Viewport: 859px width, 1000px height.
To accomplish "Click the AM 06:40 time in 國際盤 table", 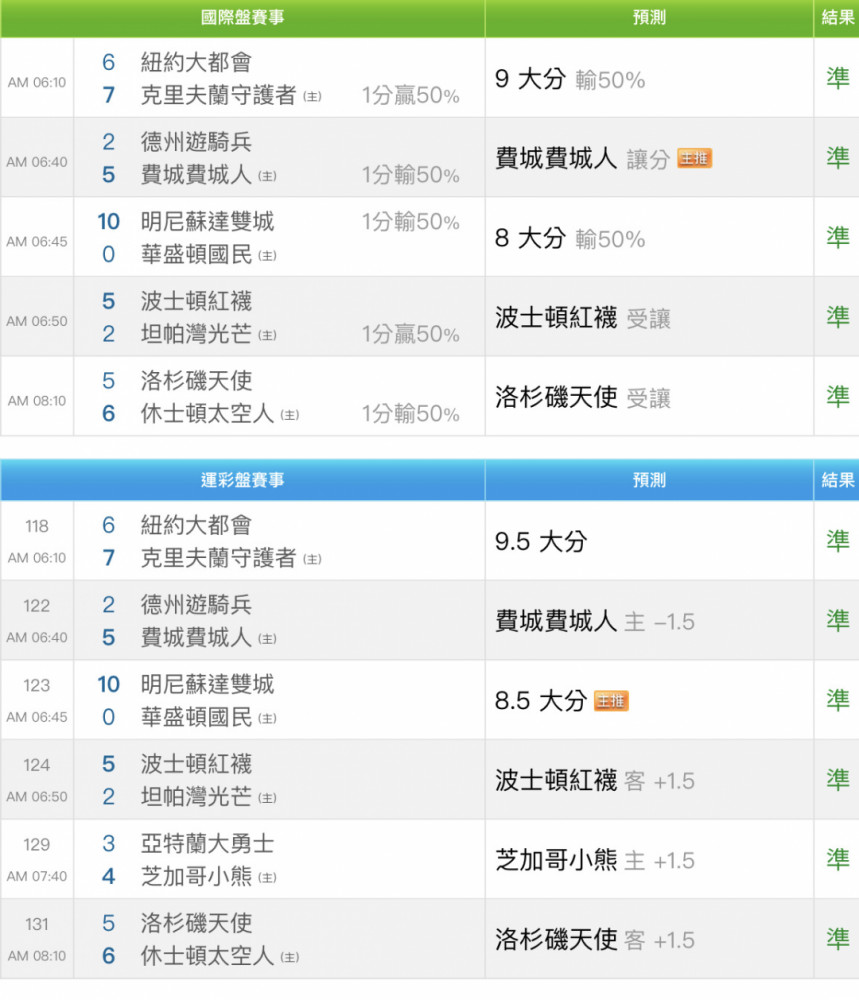I will pos(37,162).
